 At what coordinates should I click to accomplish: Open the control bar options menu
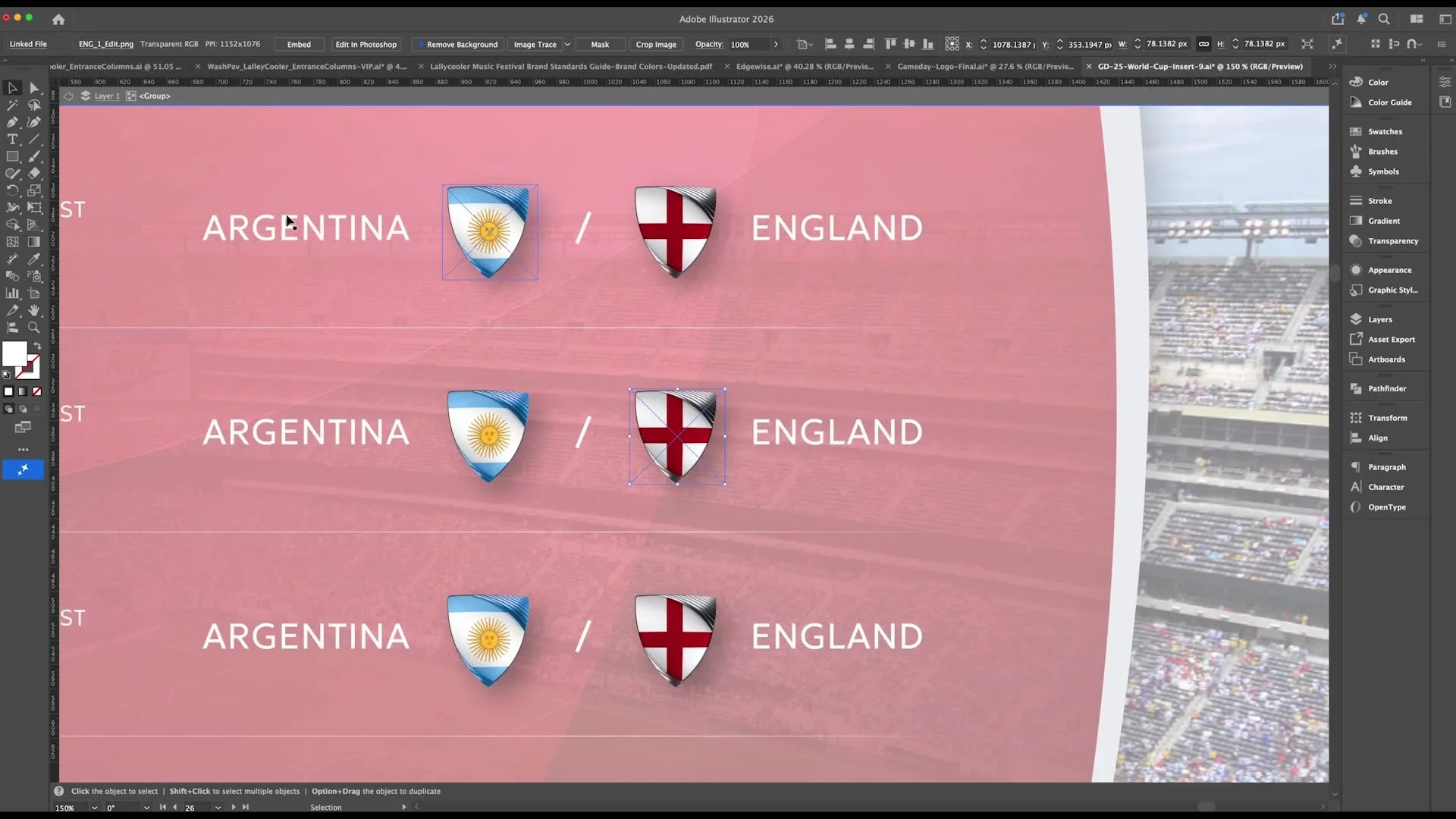1442,44
